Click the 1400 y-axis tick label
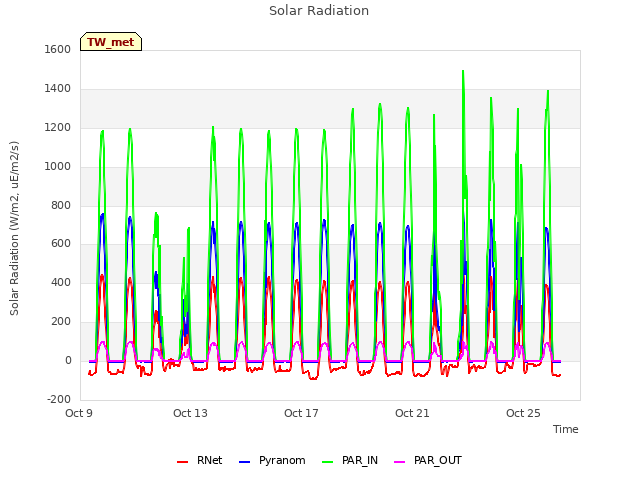Viewport: 640px width, 480px height. [x=58, y=88]
